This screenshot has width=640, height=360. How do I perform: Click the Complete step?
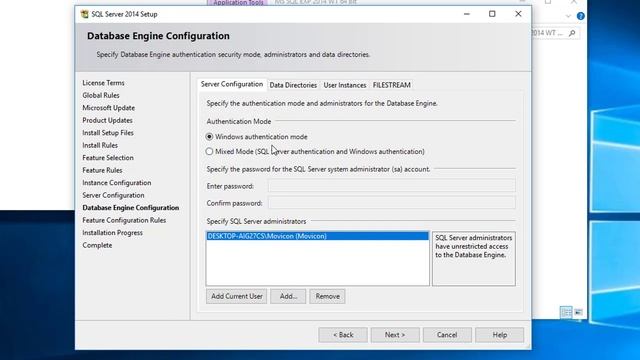[97, 245]
